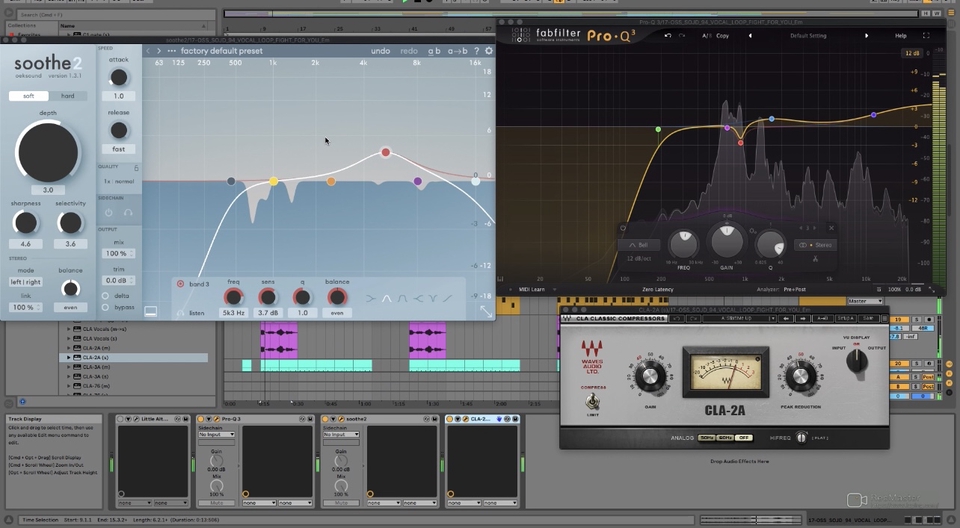Click green high-pass node in Pro-Q 3

pyautogui.click(x=658, y=129)
